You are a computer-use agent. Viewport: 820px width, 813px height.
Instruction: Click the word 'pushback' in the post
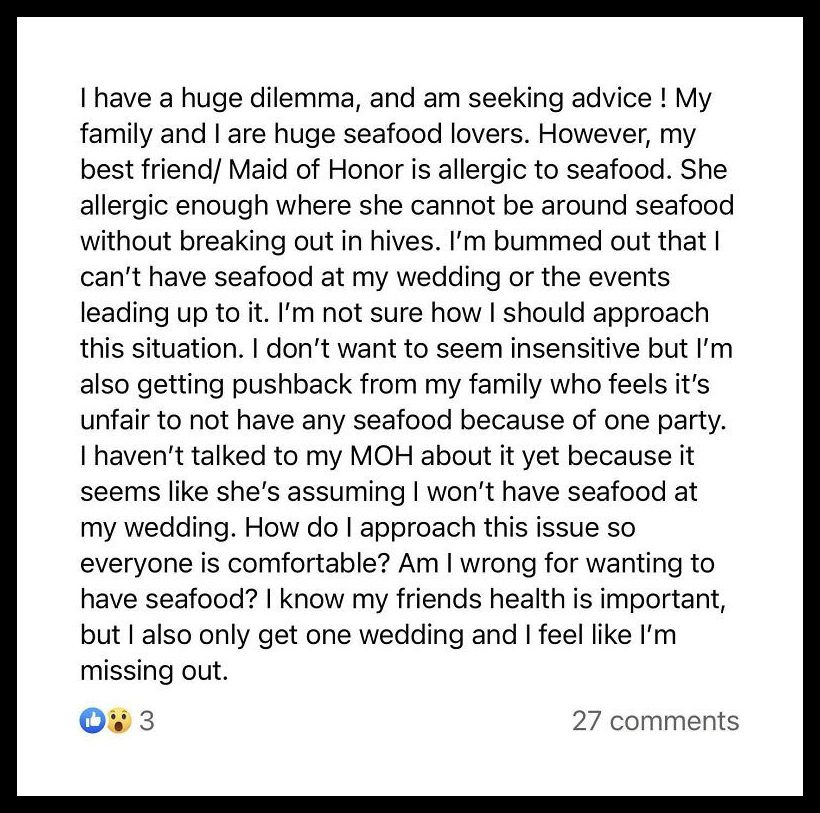(291, 385)
